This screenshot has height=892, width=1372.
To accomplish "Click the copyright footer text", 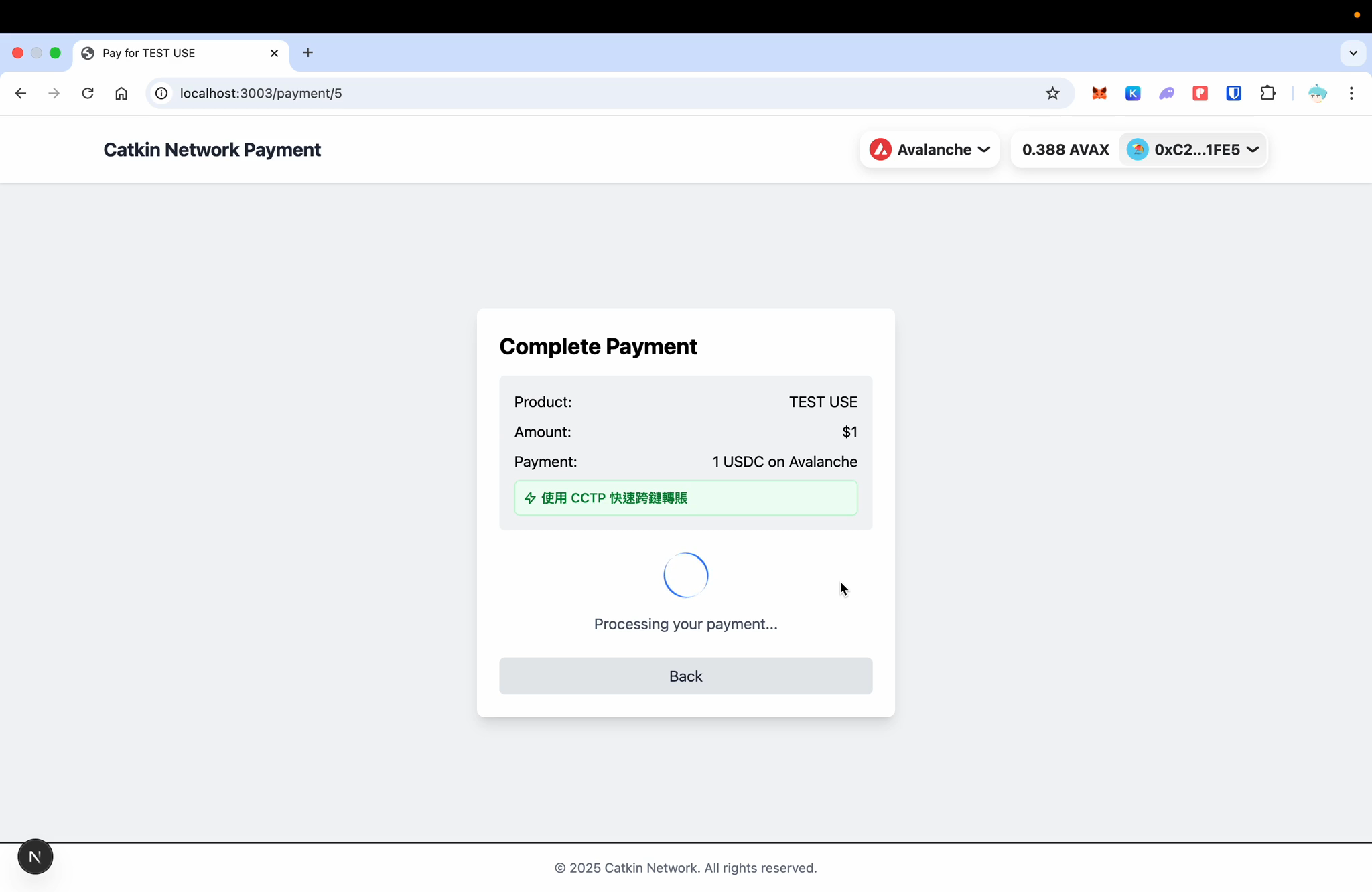I will [x=685, y=867].
